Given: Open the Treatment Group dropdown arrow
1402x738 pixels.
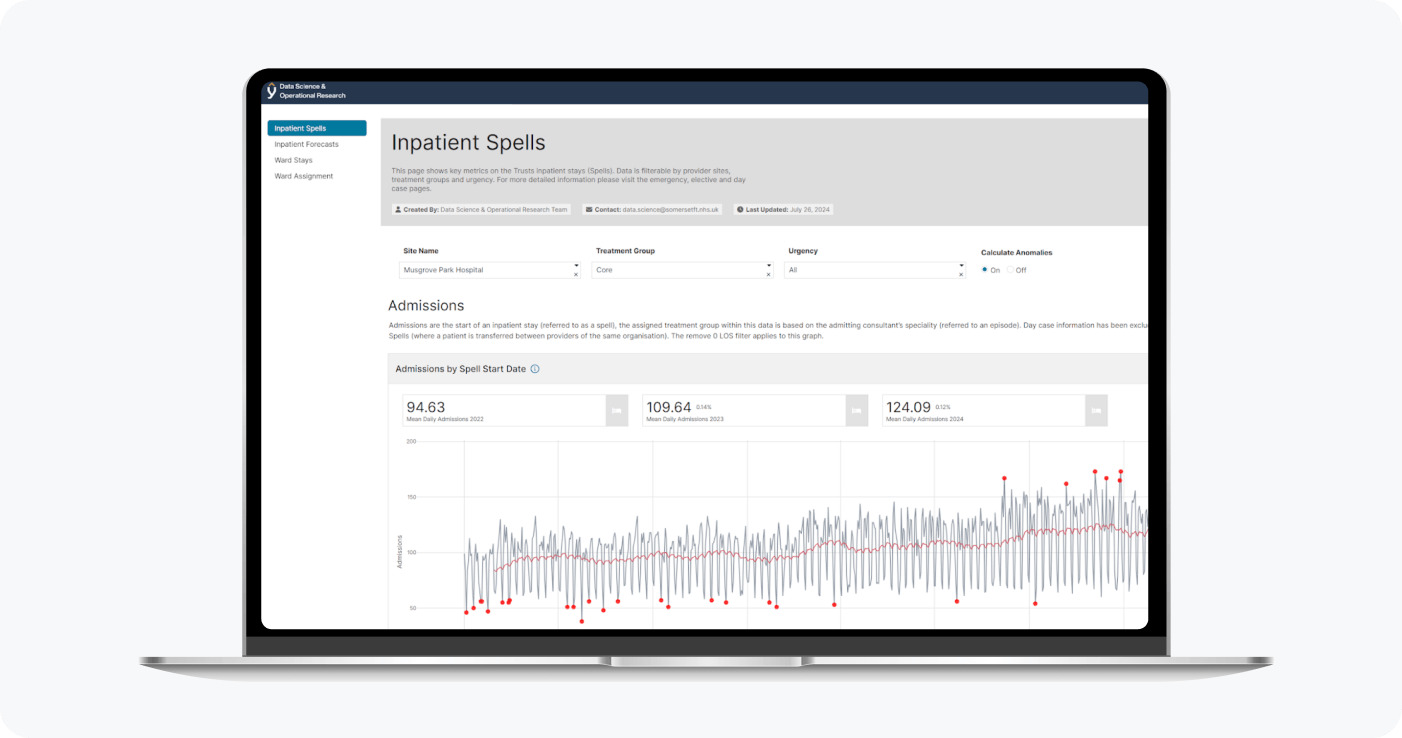Looking at the screenshot, I should [769, 266].
